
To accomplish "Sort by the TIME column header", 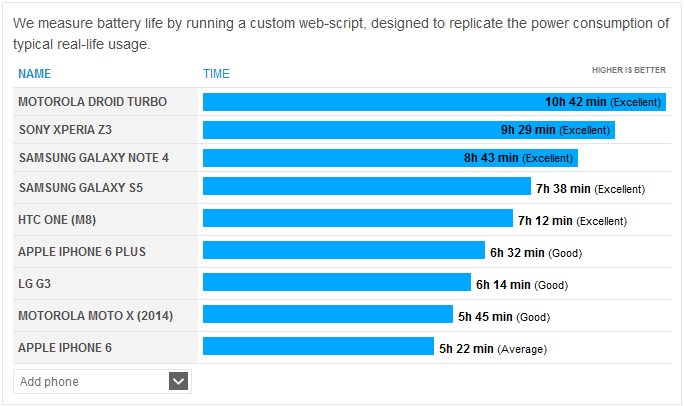I will pos(216,74).
